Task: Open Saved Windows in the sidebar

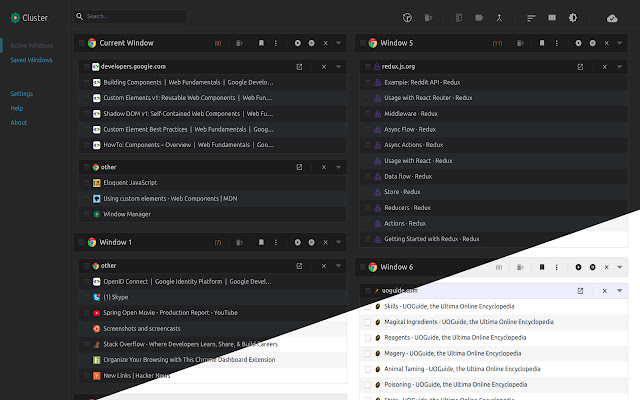Action: 31,60
